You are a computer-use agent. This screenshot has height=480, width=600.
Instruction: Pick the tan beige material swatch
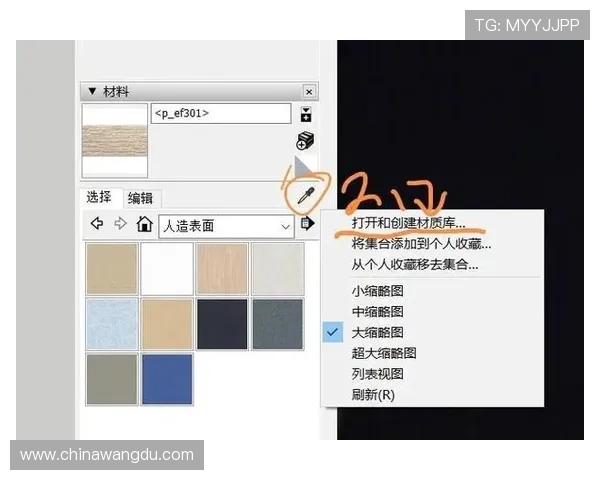[x=112, y=269]
